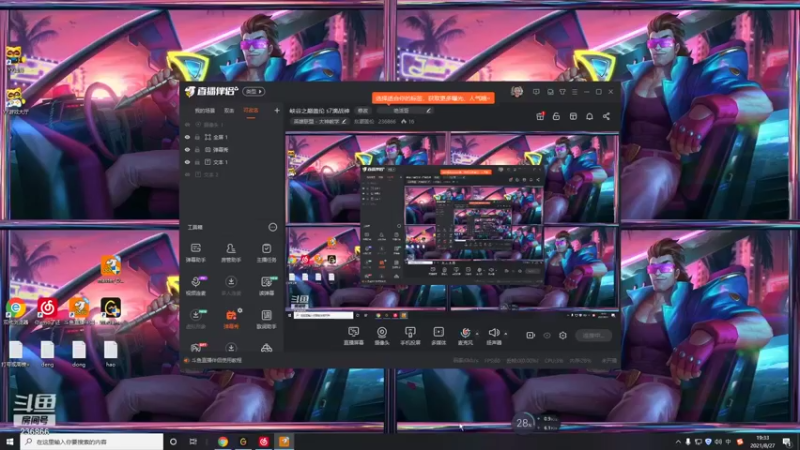Open the NetEase Cloud Music desktop shortcut
800x450 pixels.
point(47,311)
